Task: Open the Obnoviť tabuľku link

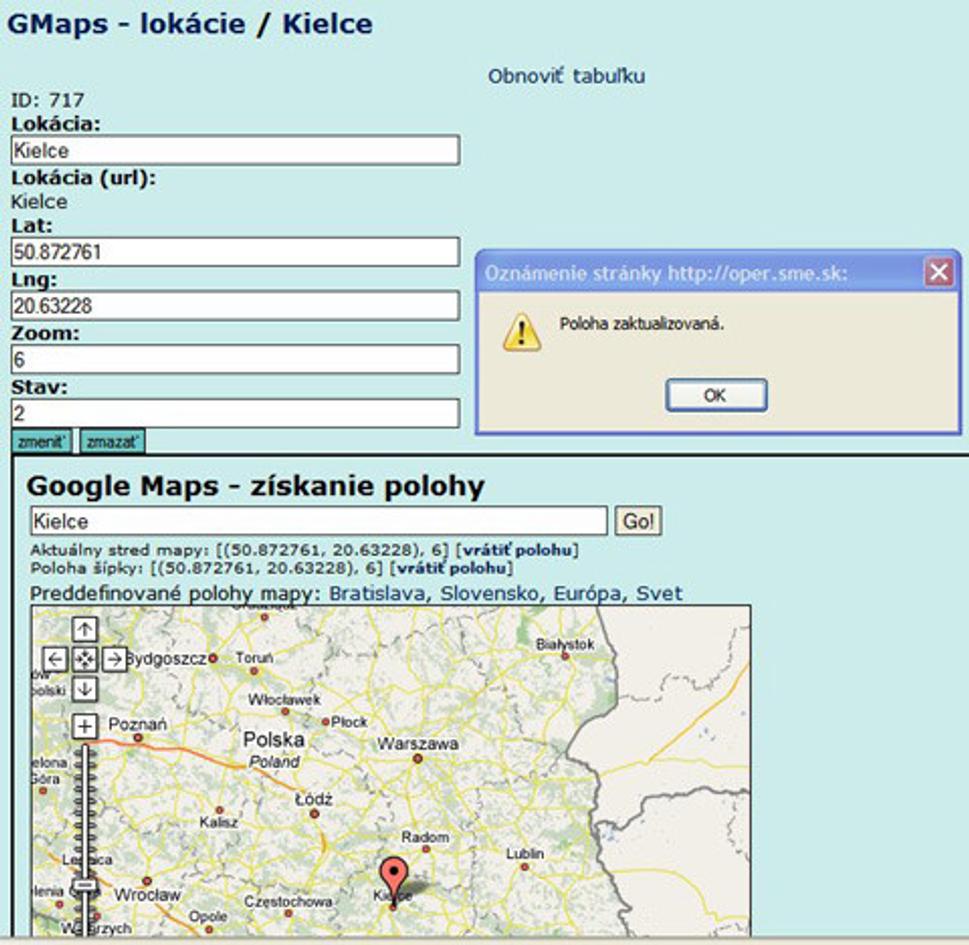Action: 567,76
